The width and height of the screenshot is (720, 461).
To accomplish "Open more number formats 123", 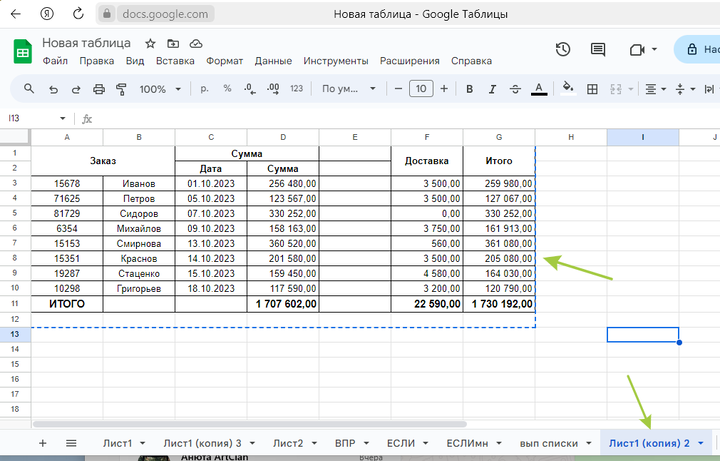I will (x=297, y=89).
